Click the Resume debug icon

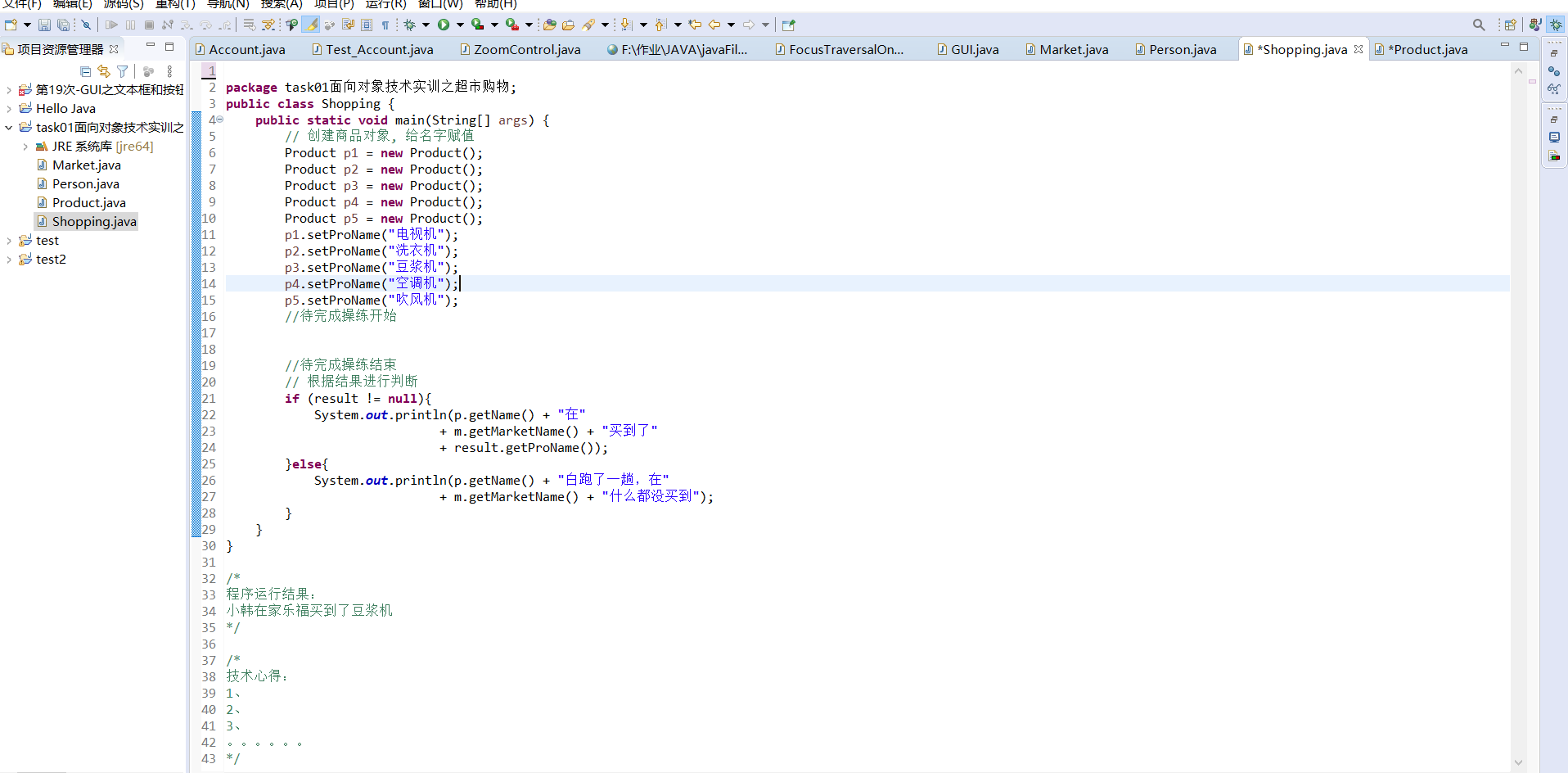coord(111,25)
